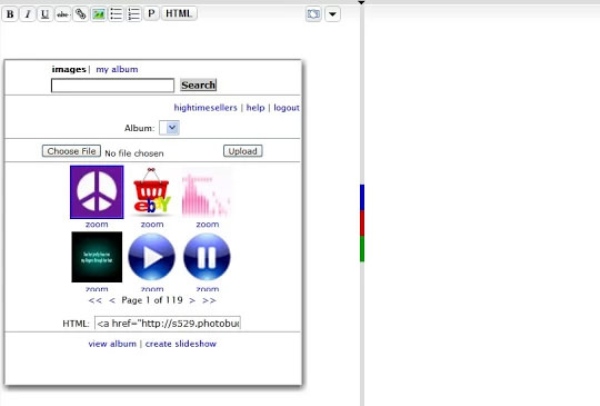This screenshot has width=600, height=406.
Task: Select the images tab
Action: pos(69,70)
